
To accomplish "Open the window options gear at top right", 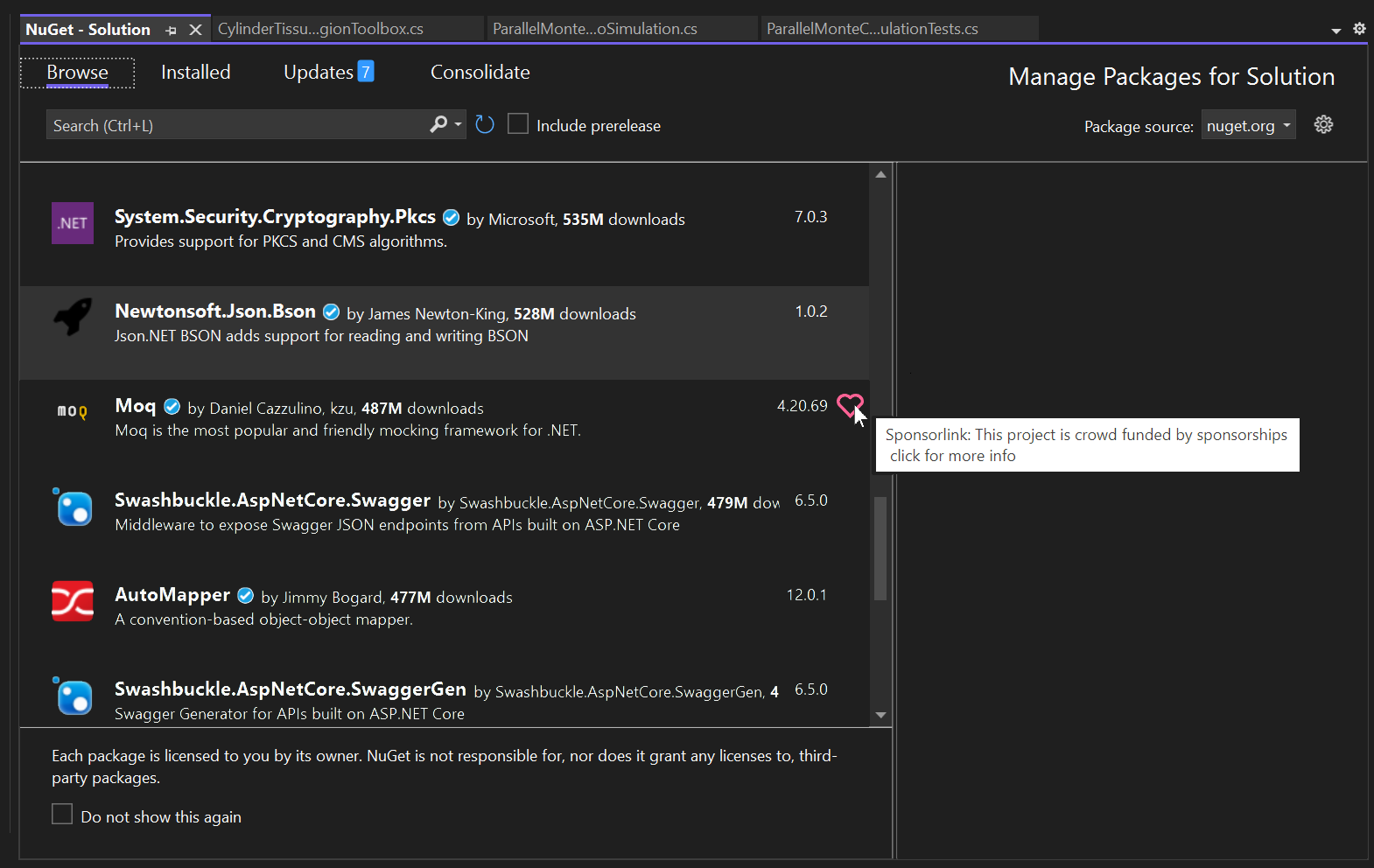I will (x=1359, y=29).
